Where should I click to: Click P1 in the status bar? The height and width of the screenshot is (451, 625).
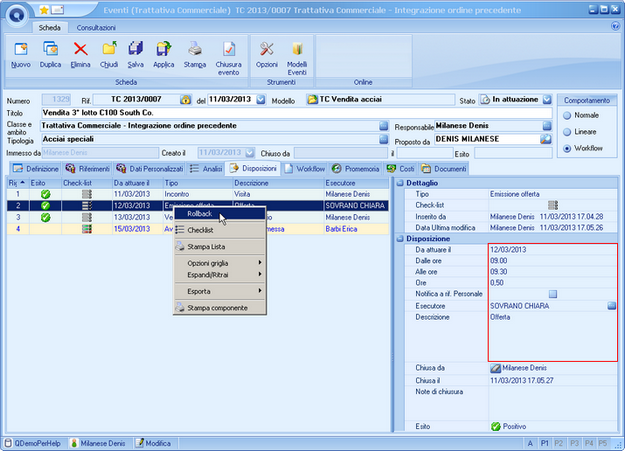(544, 443)
